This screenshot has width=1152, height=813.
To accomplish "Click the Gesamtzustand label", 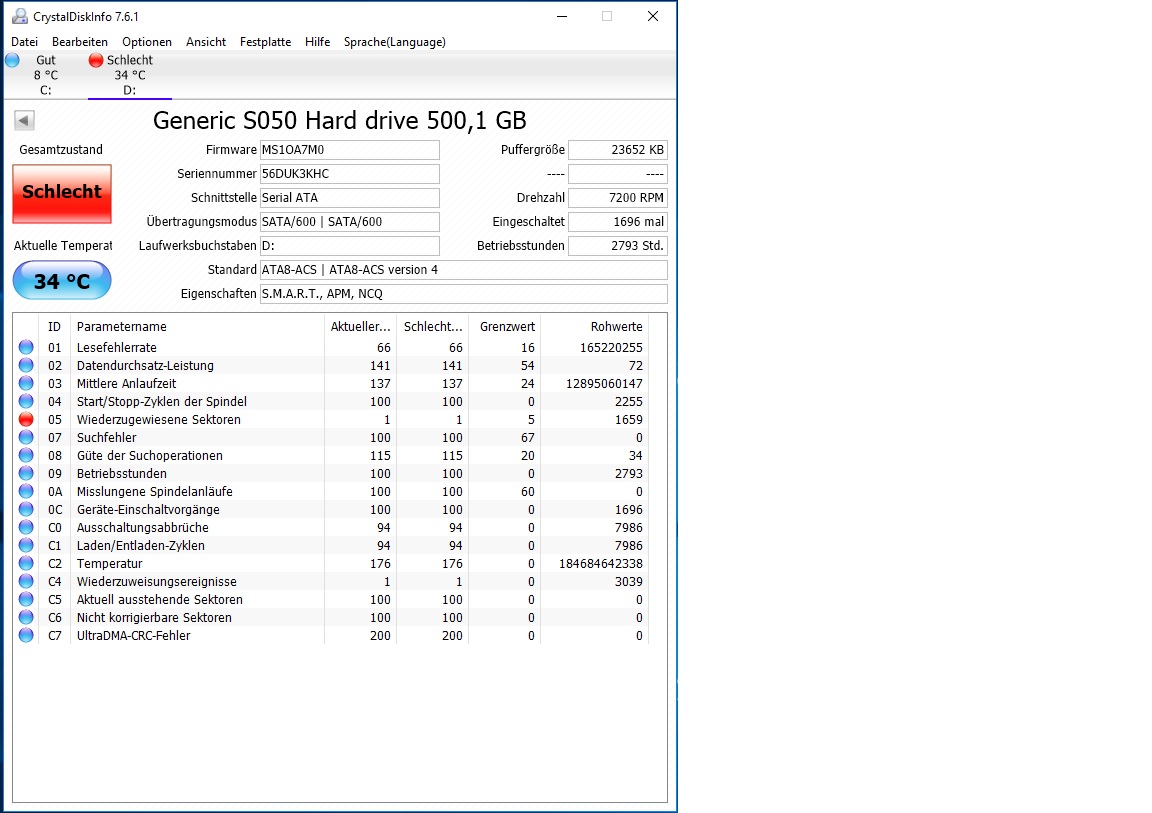I will tap(61, 150).
